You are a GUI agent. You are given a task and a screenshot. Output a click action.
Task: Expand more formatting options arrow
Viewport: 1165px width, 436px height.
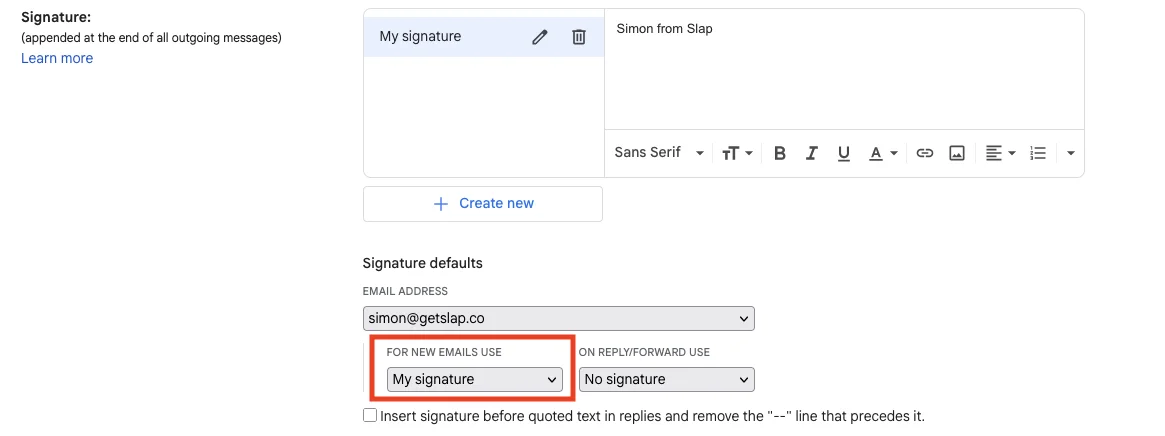[x=1071, y=153]
